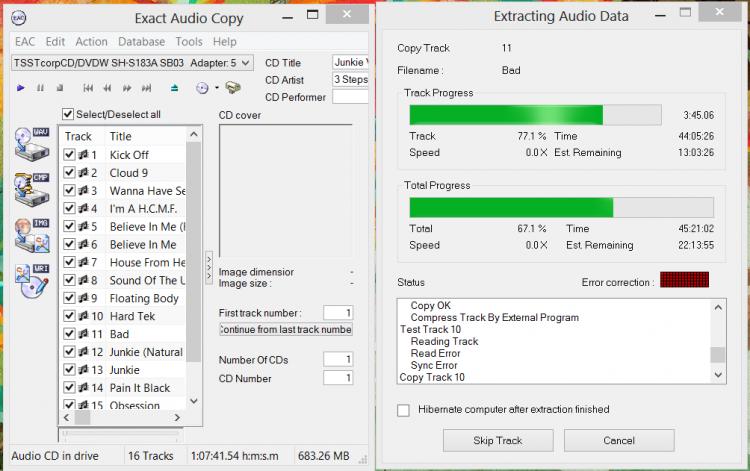Open the Database menu
Image resolution: width=750 pixels, height=471 pixels.
(142, 42)
